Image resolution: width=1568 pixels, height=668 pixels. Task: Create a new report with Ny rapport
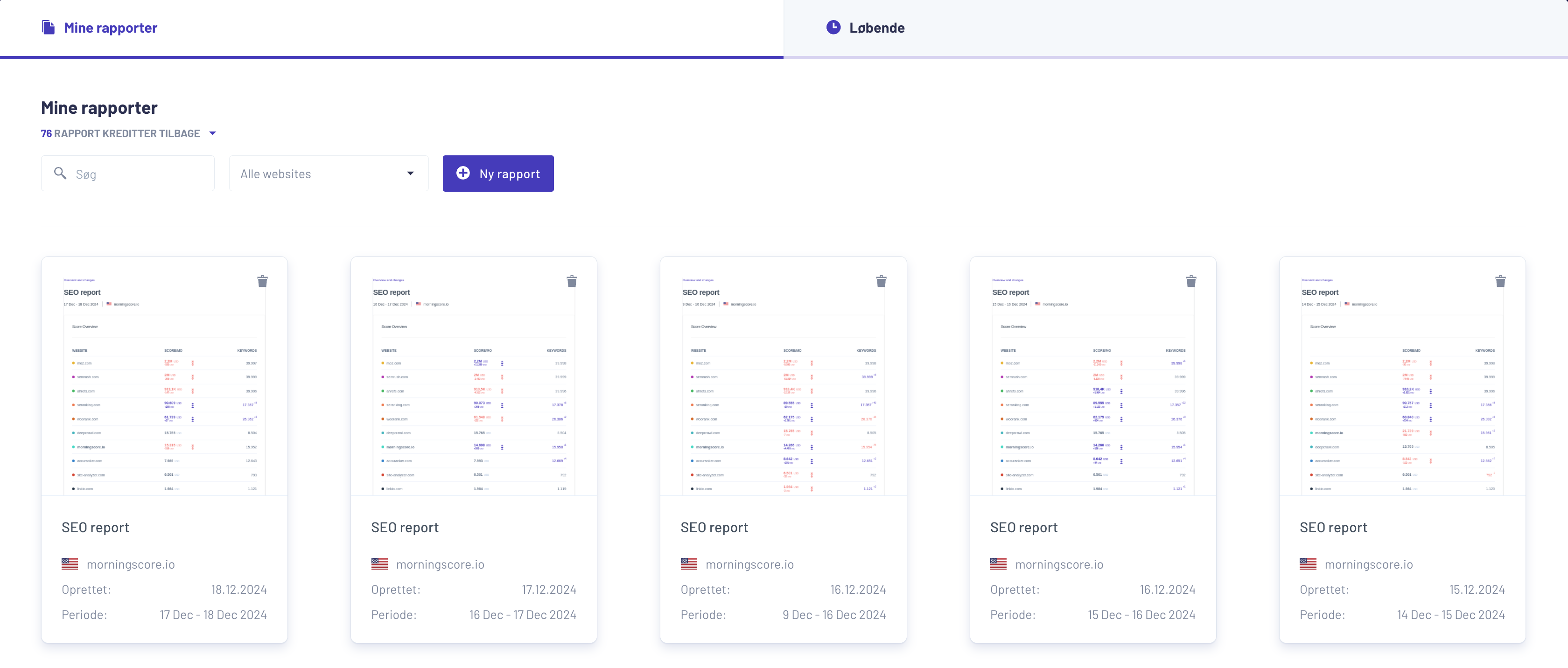[x=498, y=174]
